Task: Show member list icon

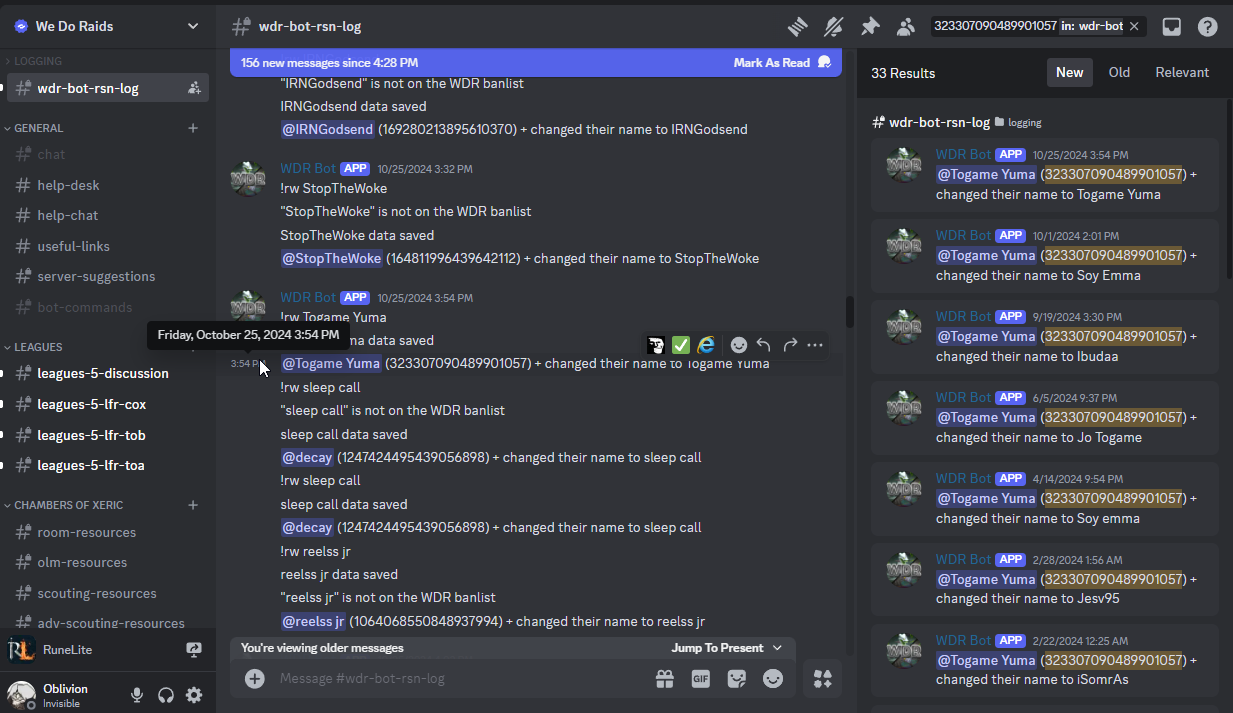Action: click(x=906, y=27)
